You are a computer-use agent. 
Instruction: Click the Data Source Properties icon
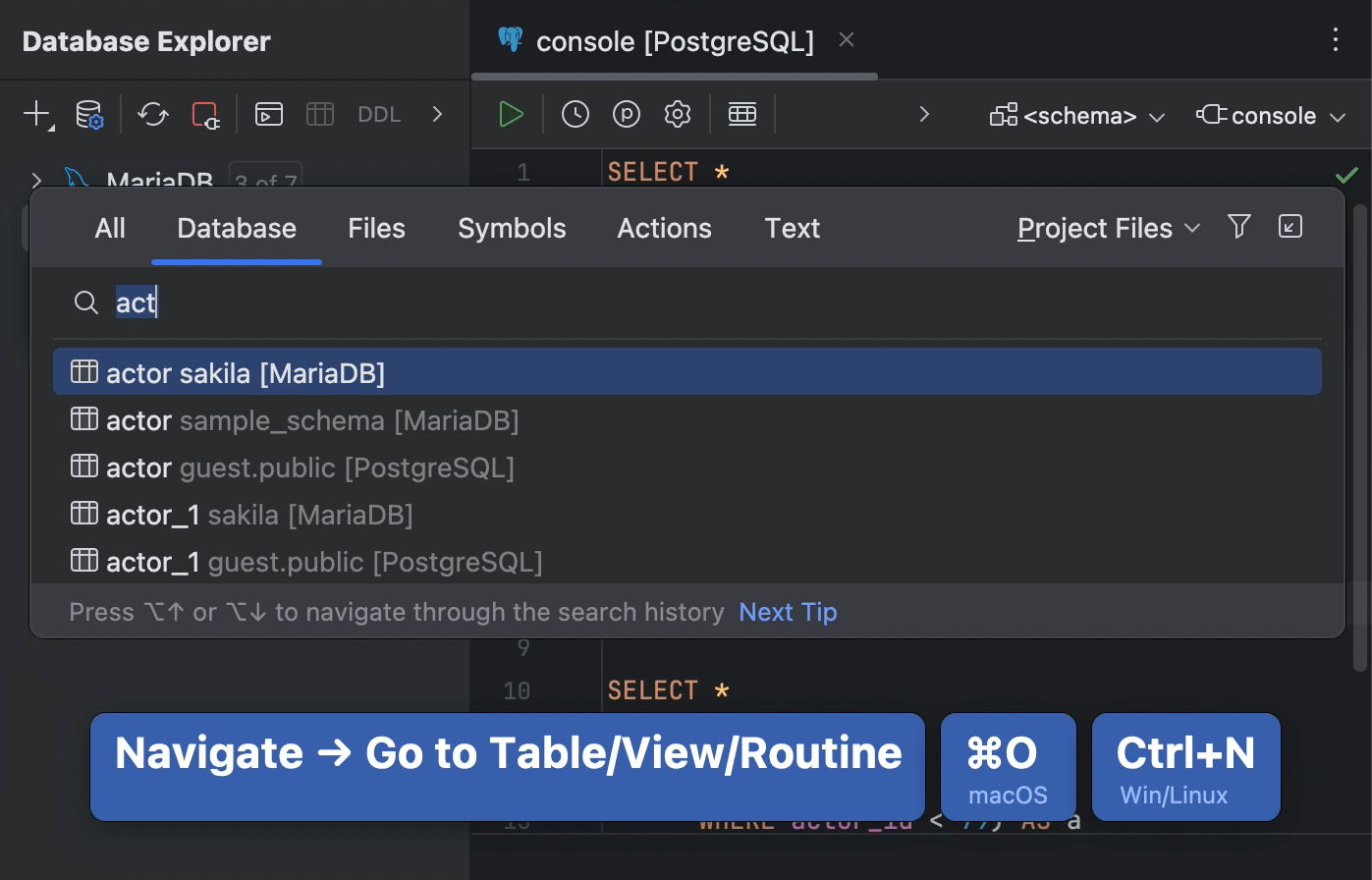90,115
